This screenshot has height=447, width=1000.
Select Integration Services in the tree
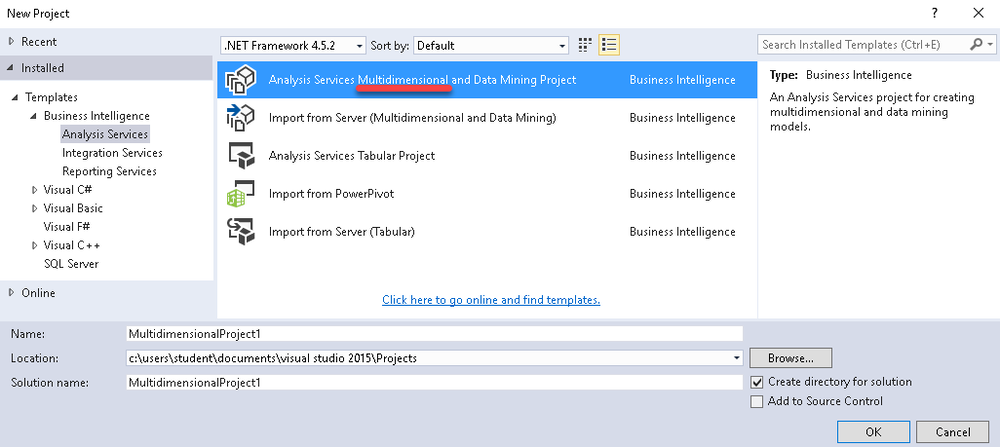point(112,153)
